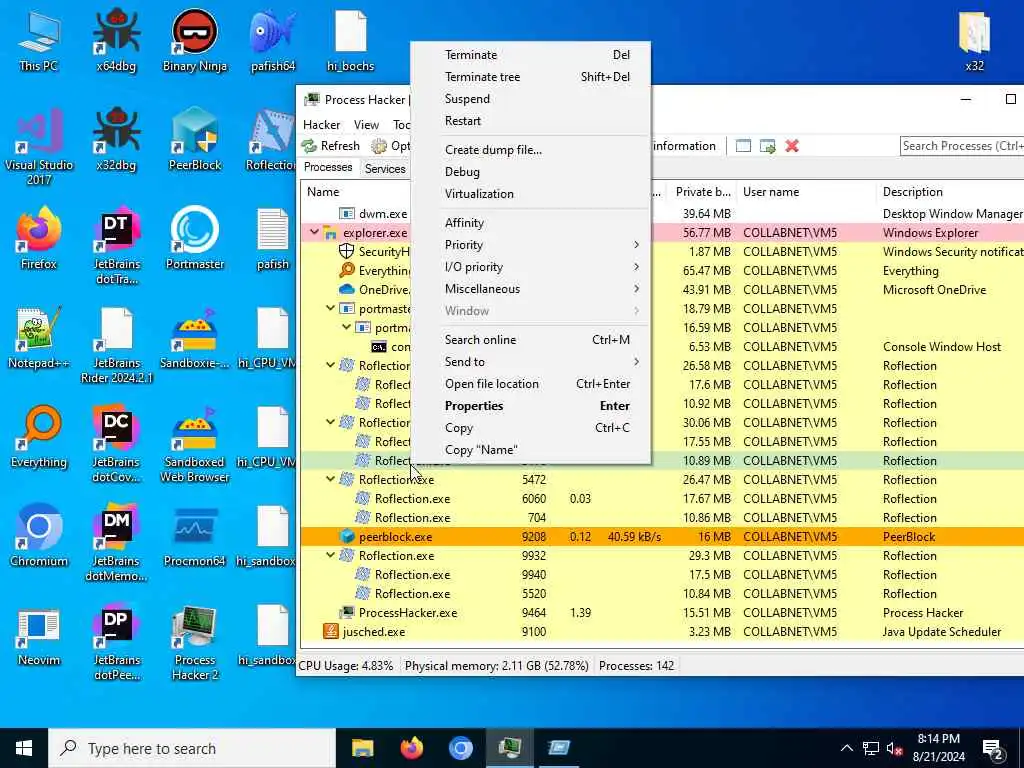Show hidden tray icons chevron

pos(846,748)
